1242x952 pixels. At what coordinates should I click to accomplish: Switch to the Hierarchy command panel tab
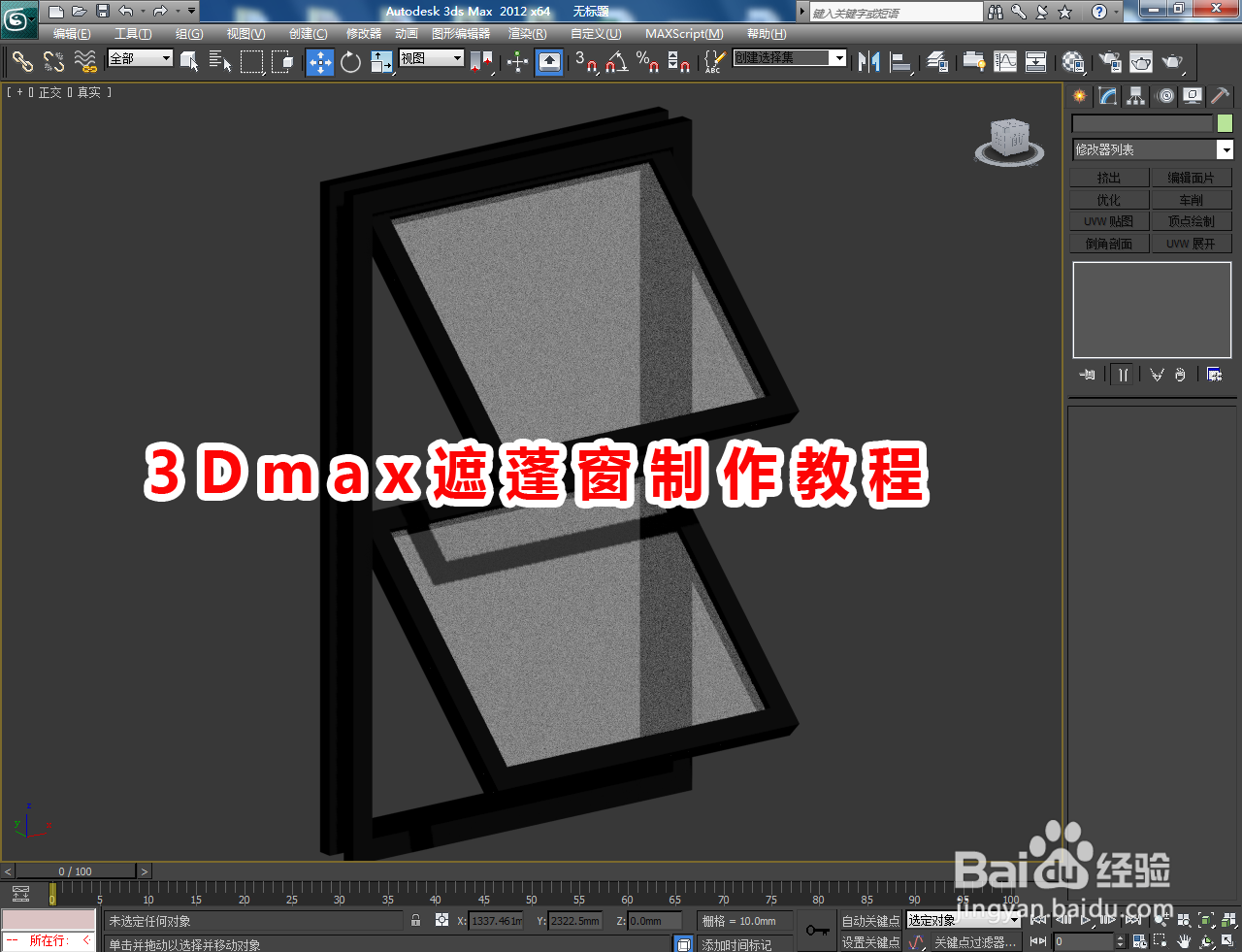click(x=1136, y=96)
